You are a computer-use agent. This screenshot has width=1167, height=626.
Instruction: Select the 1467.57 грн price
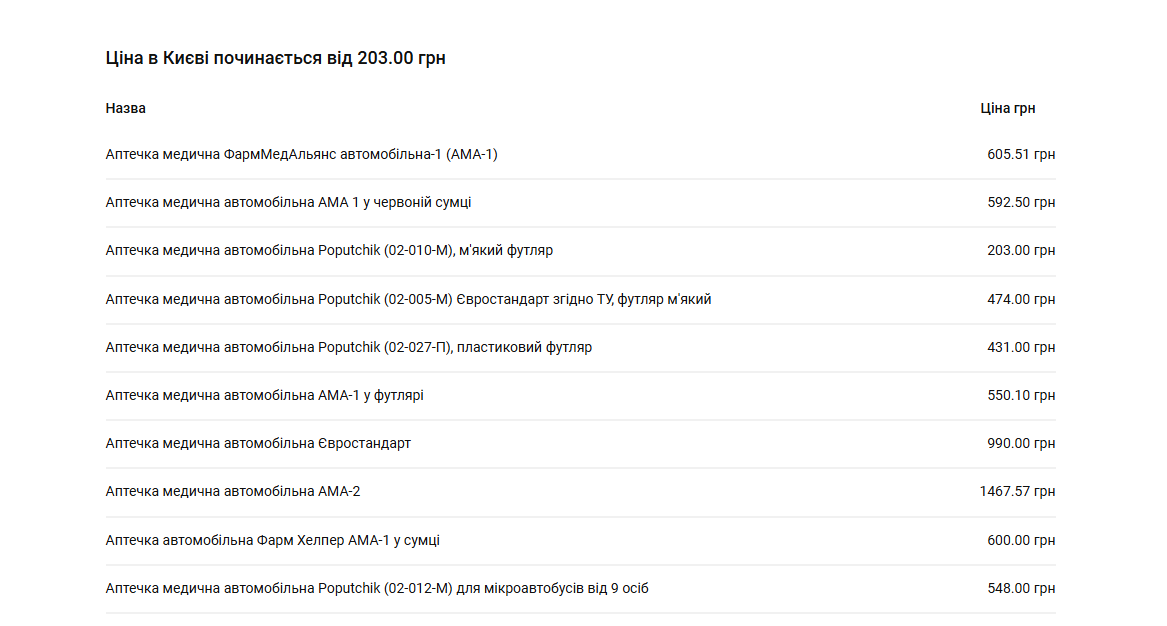point(1017,491)
